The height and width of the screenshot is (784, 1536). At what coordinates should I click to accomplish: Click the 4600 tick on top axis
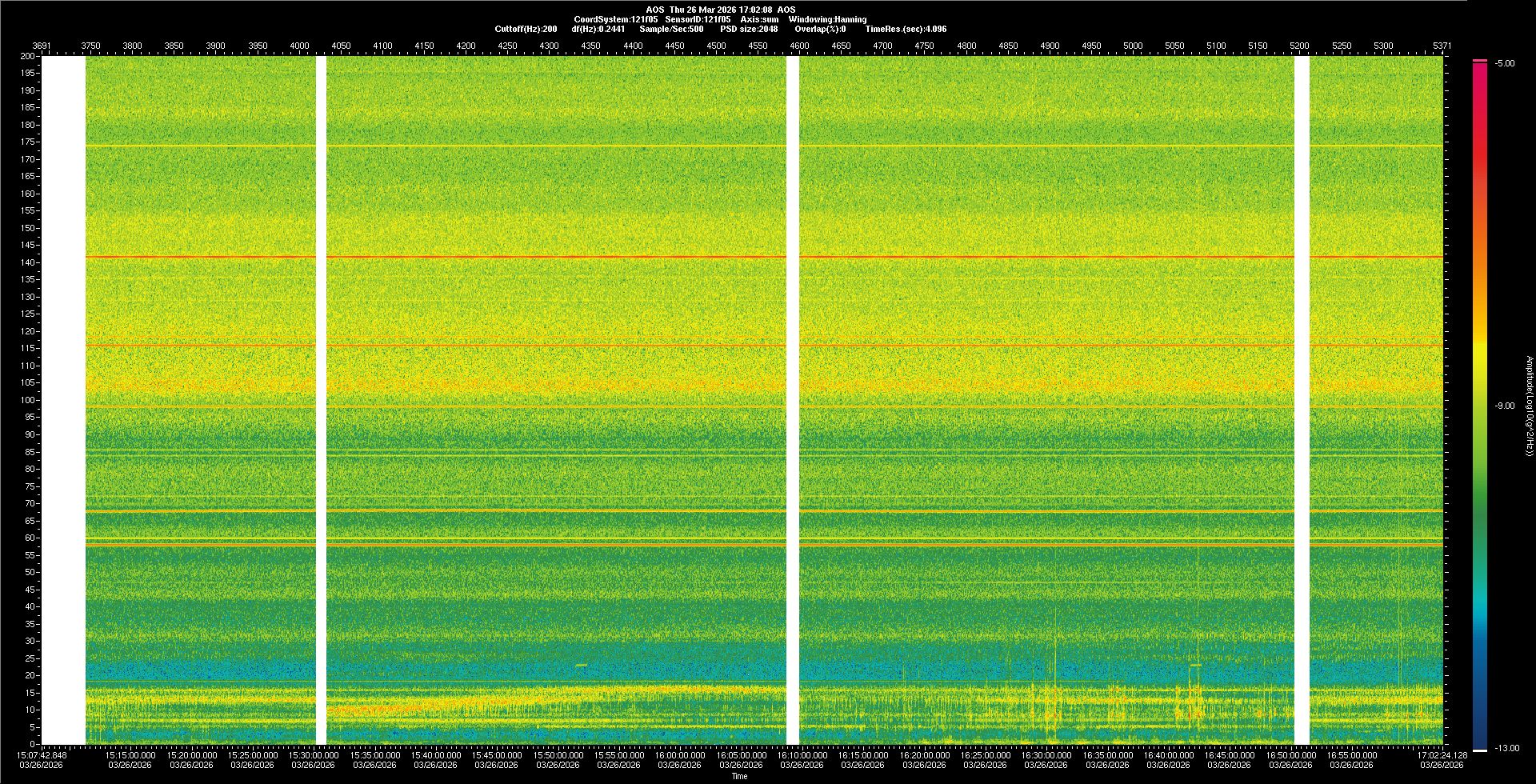click(x=799, y=46)
